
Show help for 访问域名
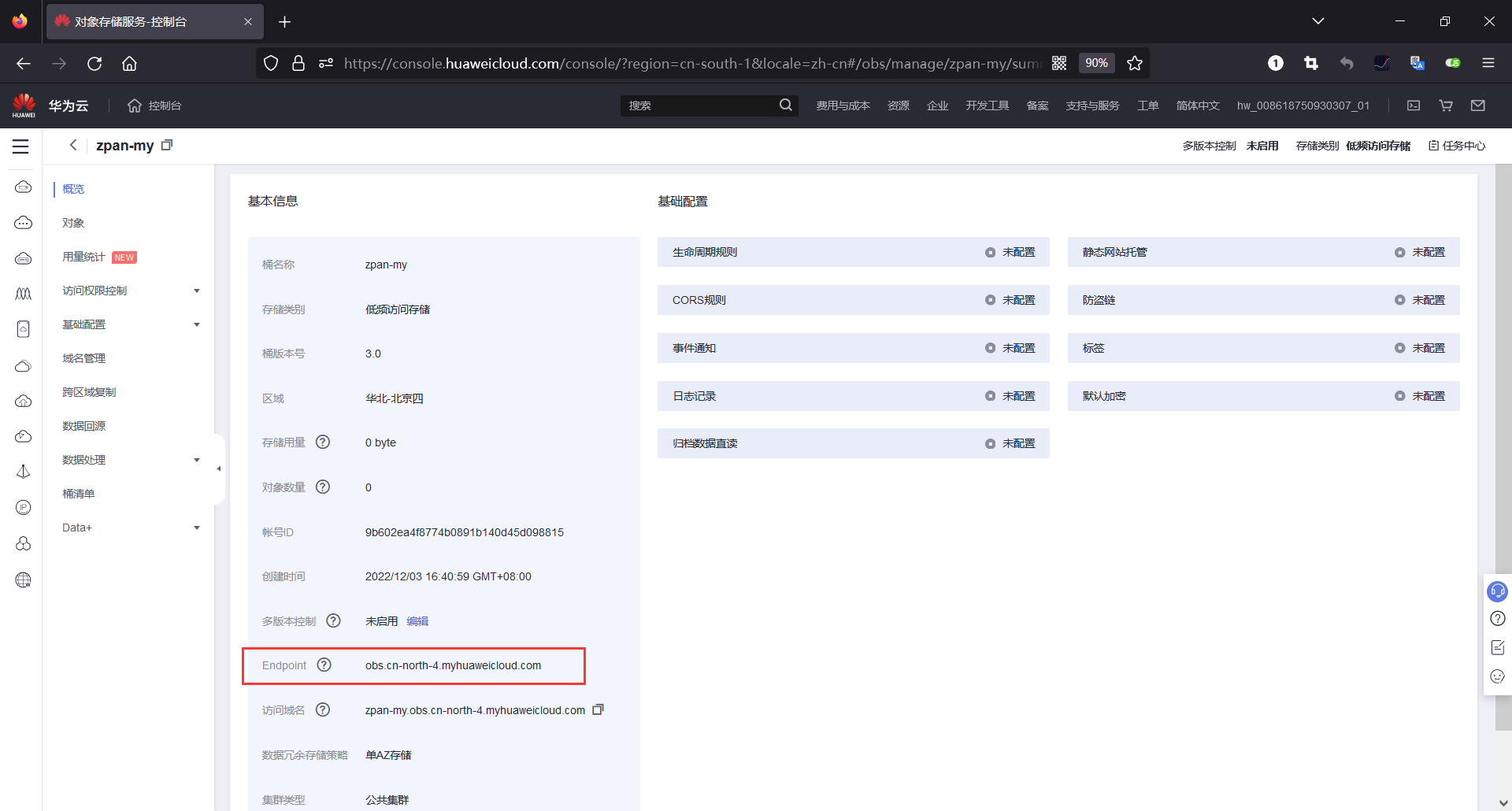[323, 710]
